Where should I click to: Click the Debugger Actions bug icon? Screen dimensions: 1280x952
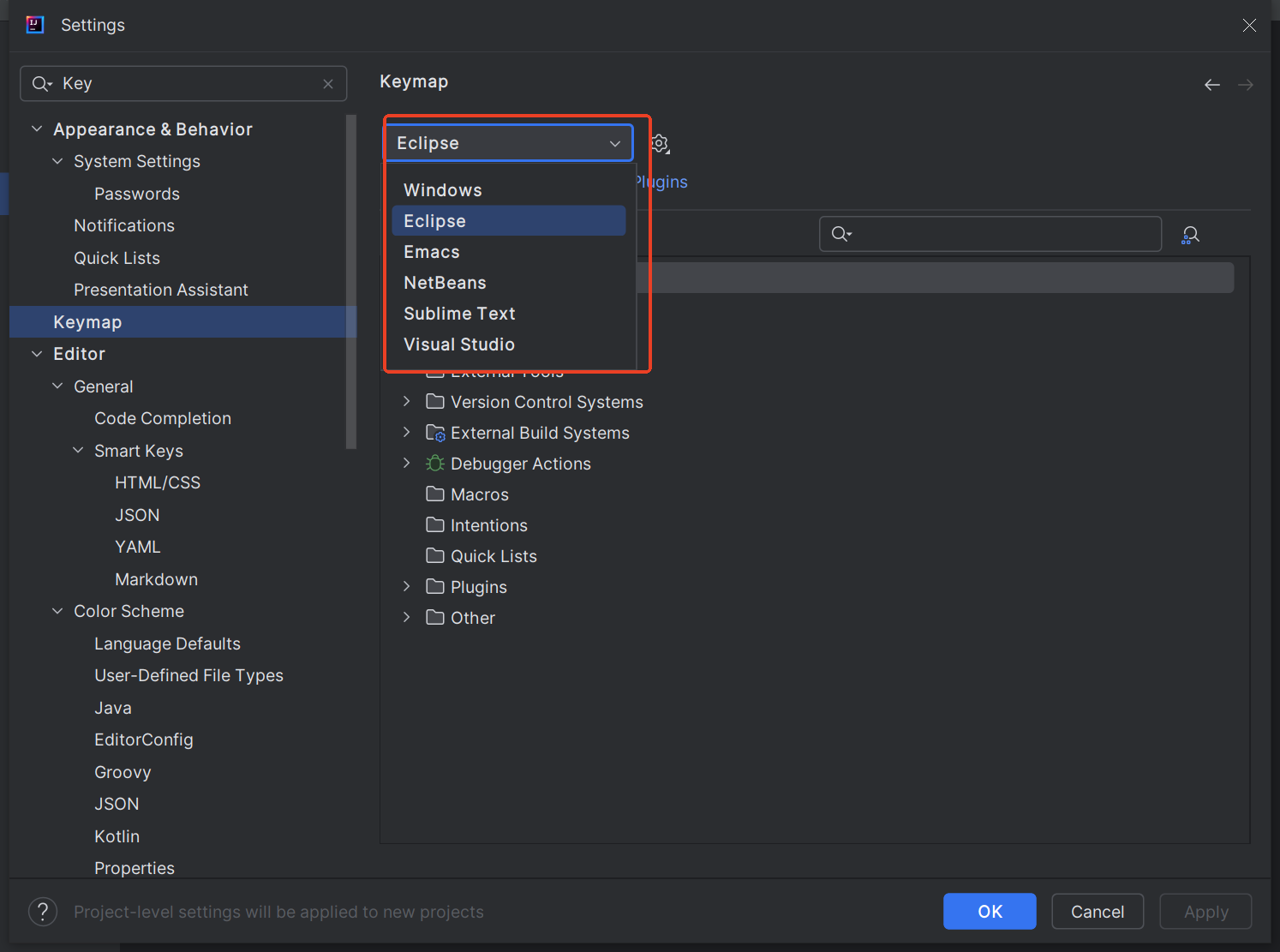(435, 464)
